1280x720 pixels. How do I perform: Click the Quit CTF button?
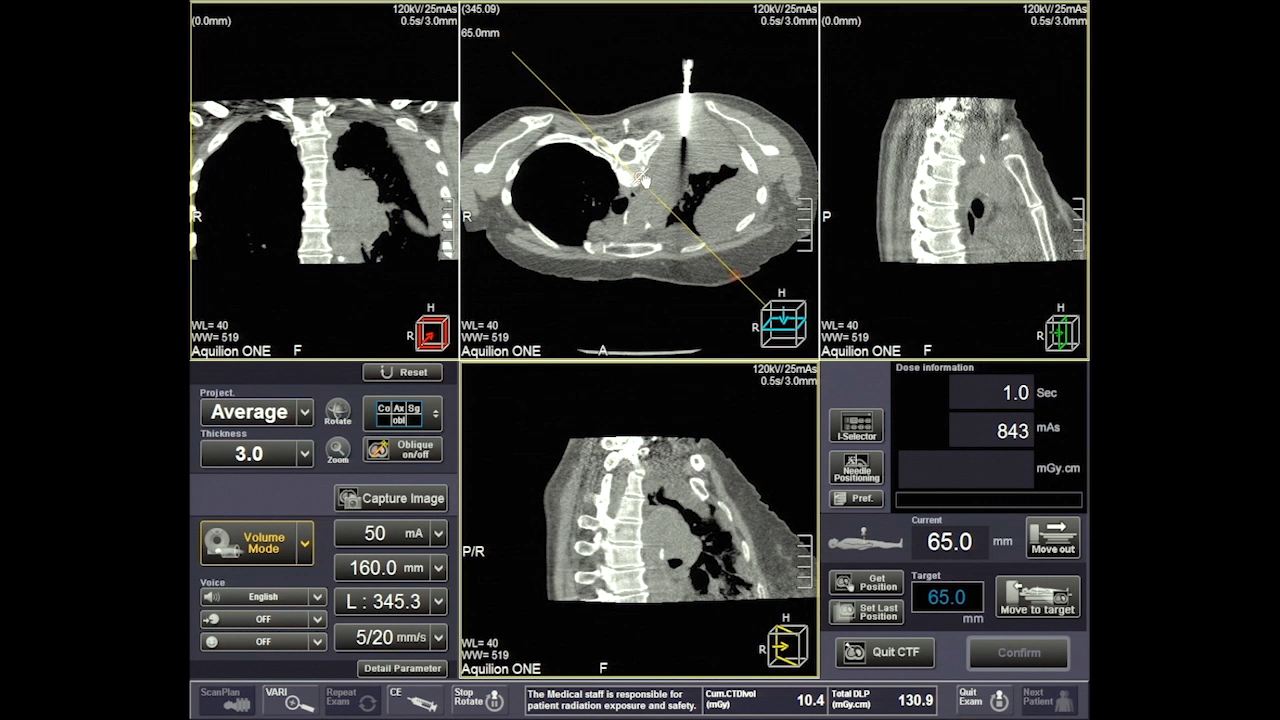click(x=885, y=652)
